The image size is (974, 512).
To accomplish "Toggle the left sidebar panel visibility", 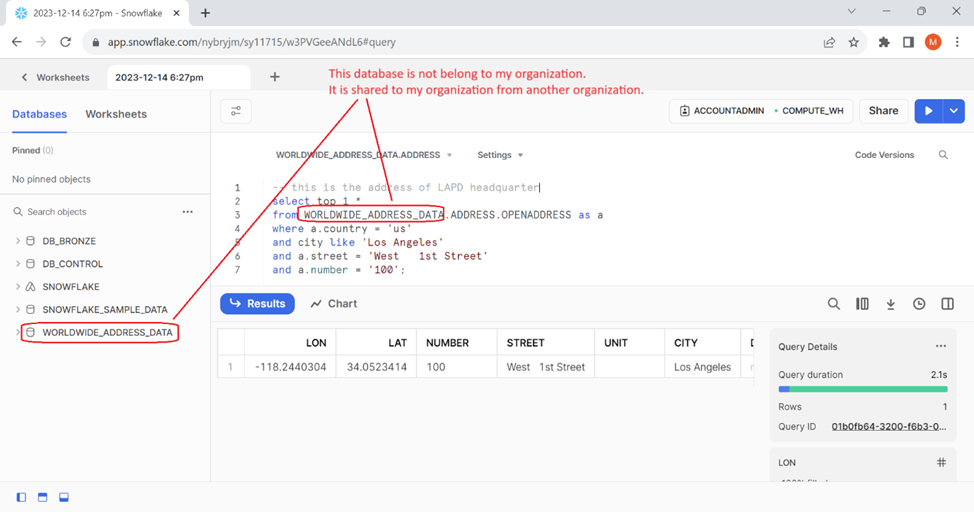I will coord(22,497).
